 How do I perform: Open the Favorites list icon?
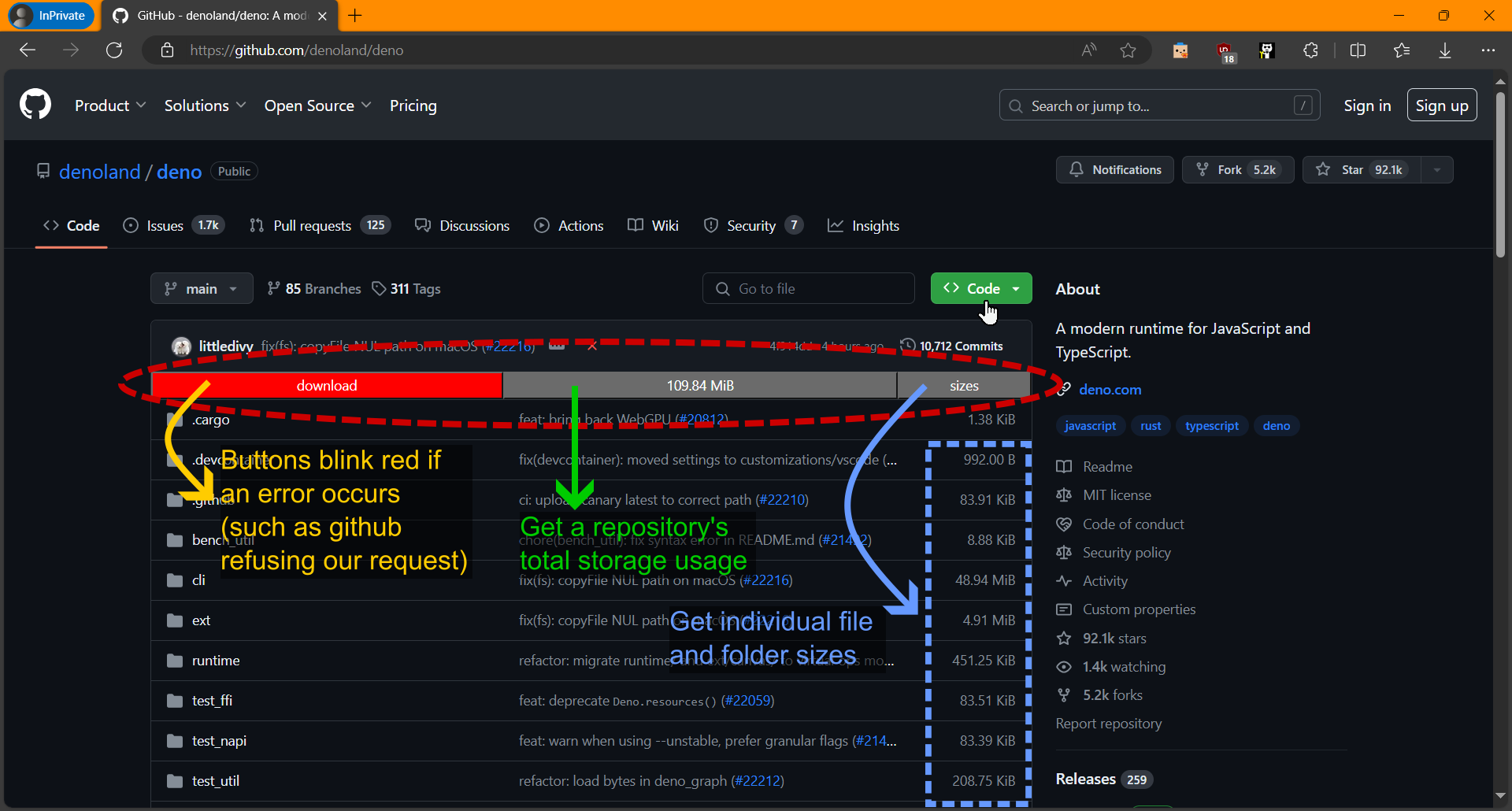coord(1401,50)
